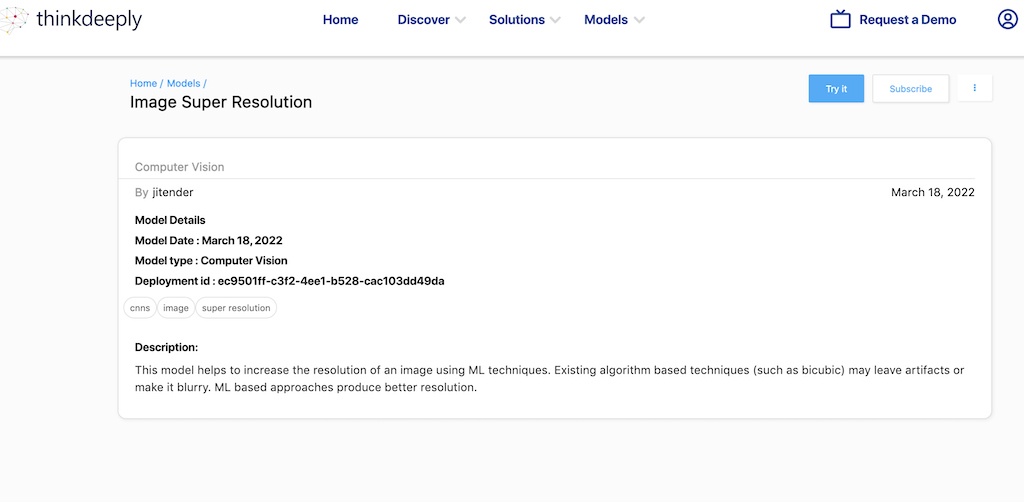The width and height of the screenshot is (1024, 502).
Task: Open the Discover menu item
Action: click(423, 20)
